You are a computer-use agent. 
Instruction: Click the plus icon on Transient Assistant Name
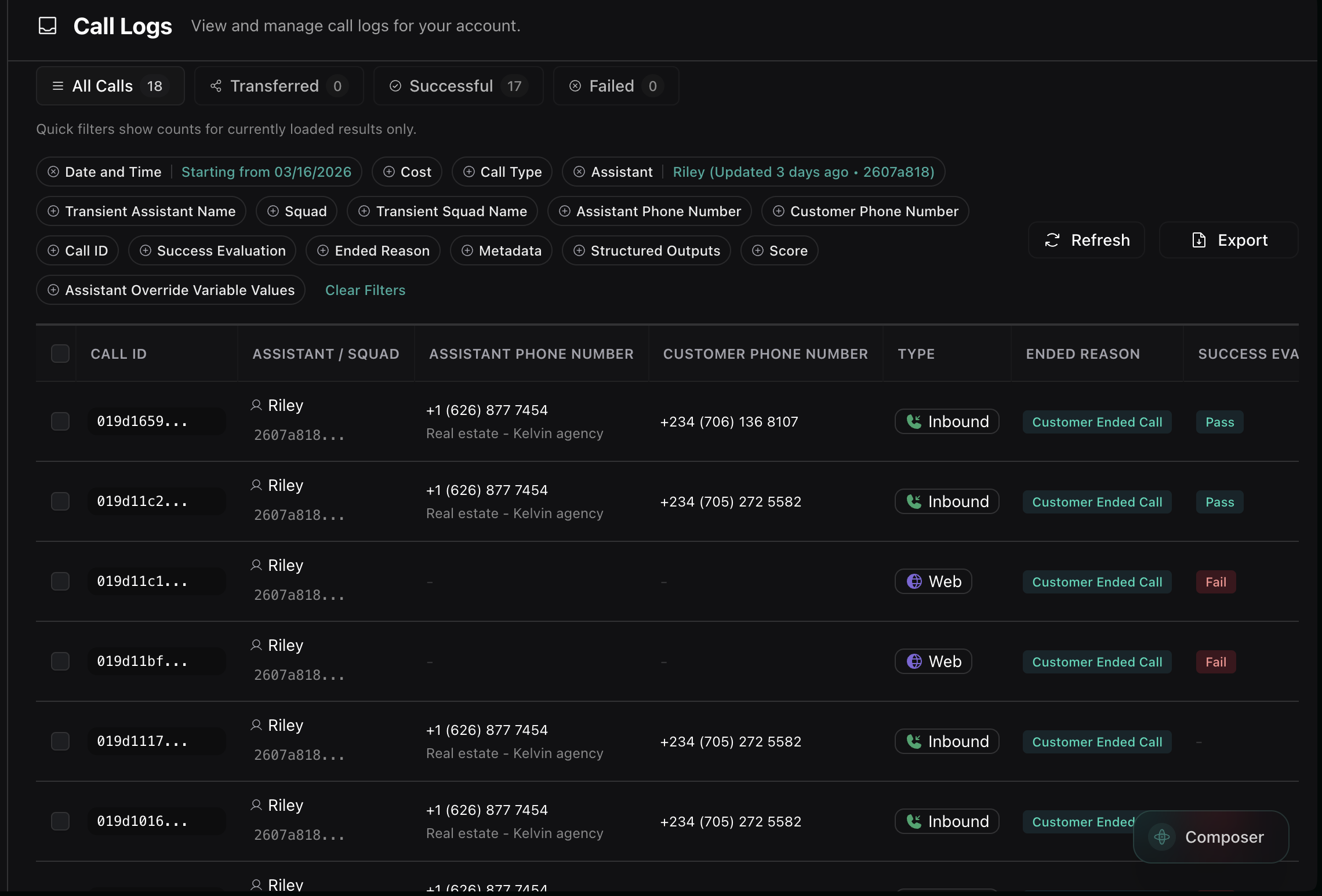[53, 212]
